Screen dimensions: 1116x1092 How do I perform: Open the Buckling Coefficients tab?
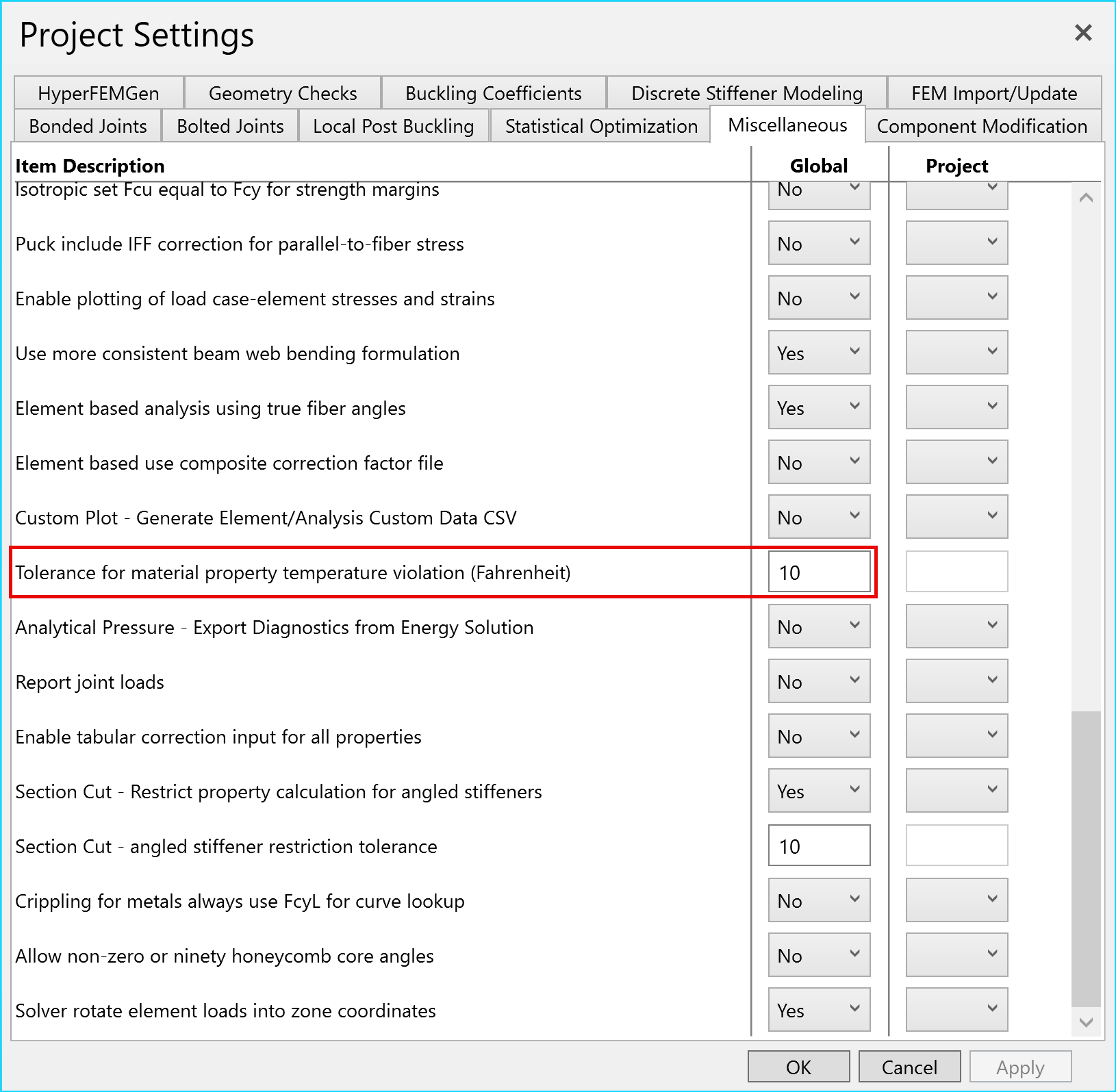[494, 93]
